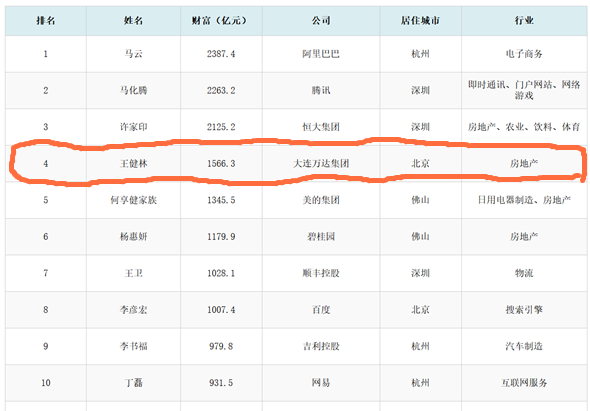
Task: Select the 居住城市 column header
Action: coord(420,20)
